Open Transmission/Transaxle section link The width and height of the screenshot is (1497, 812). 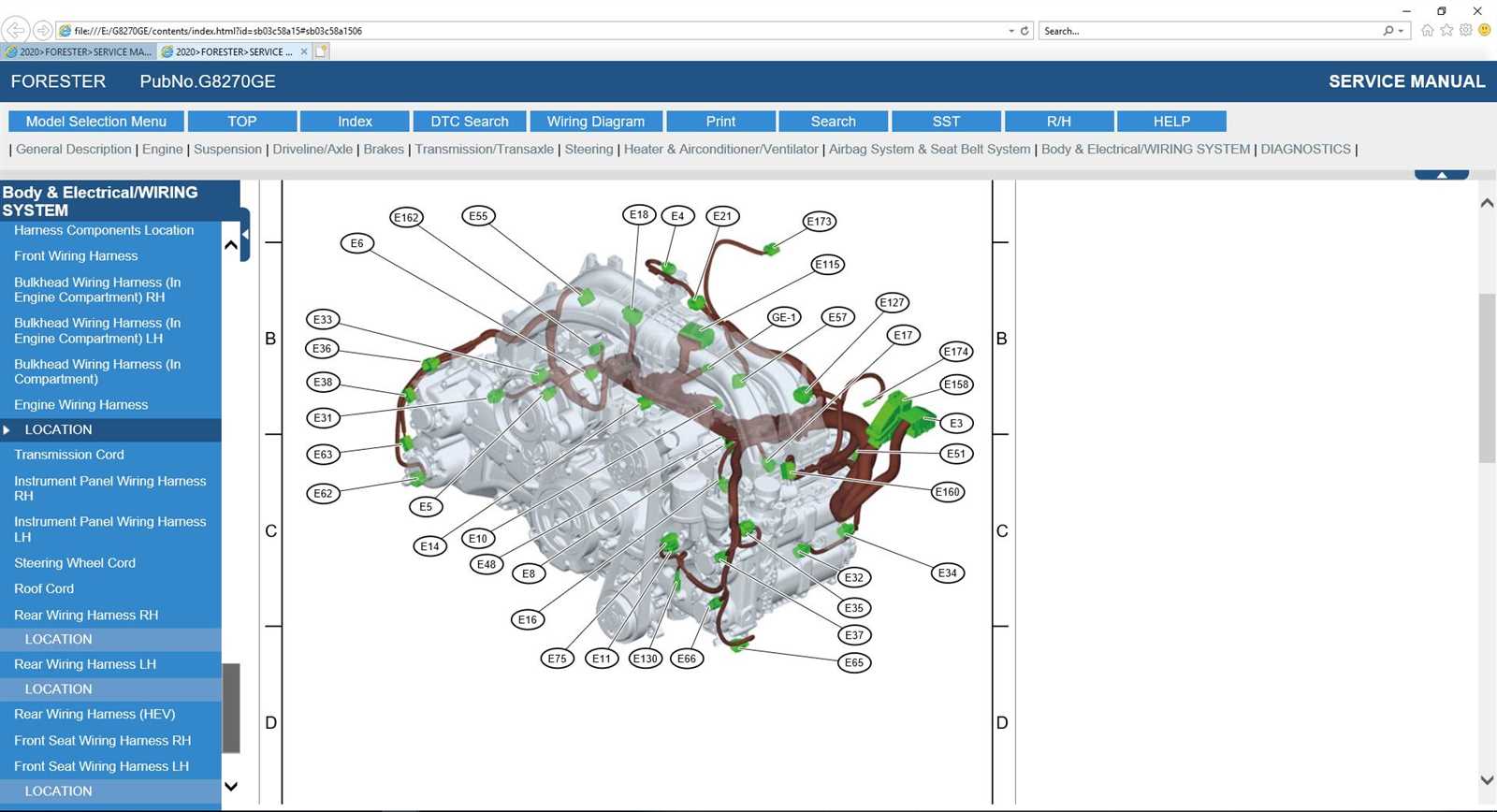tap(485, 150)
